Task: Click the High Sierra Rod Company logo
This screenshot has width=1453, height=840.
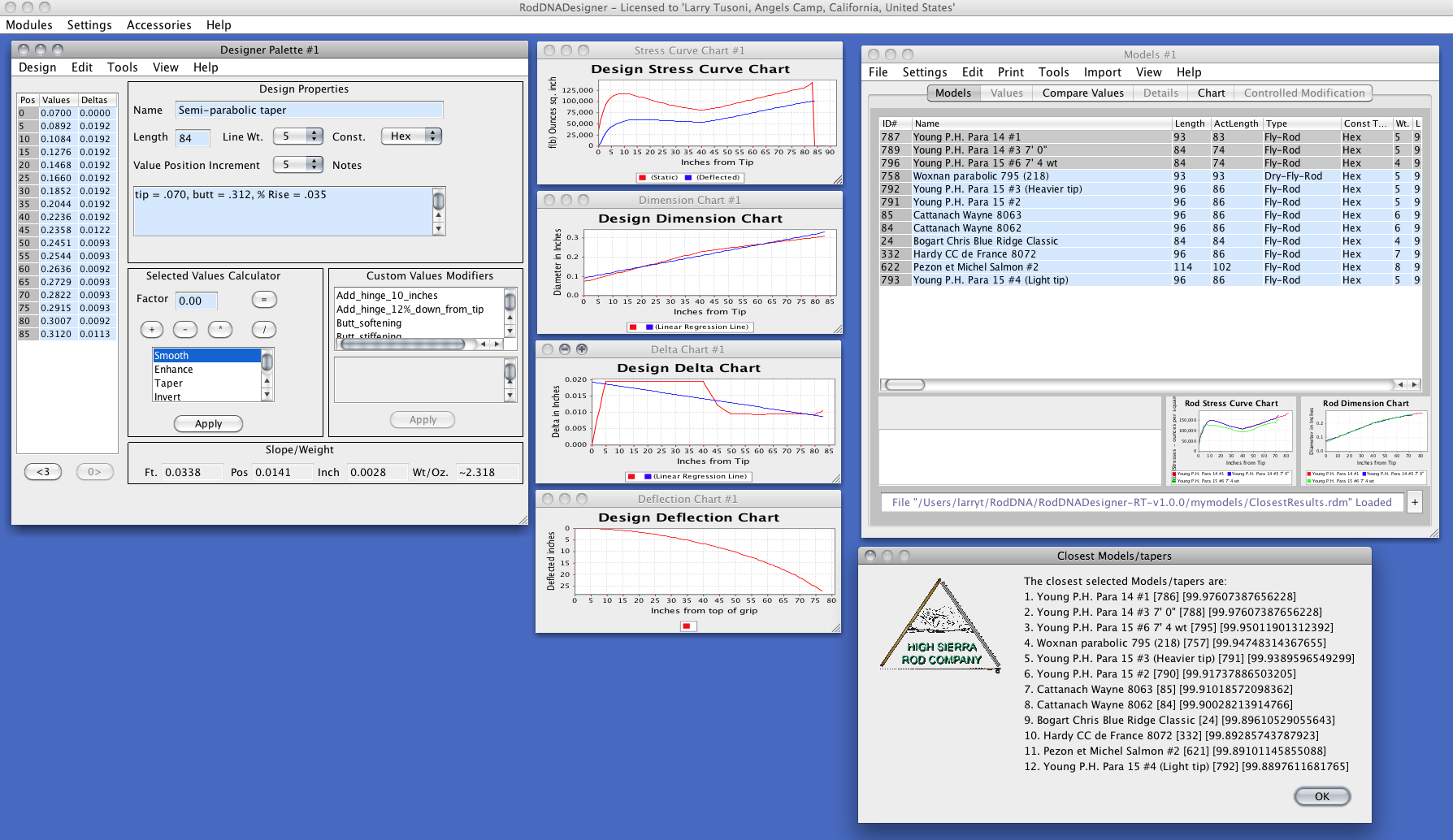Action: click(941, 625)
